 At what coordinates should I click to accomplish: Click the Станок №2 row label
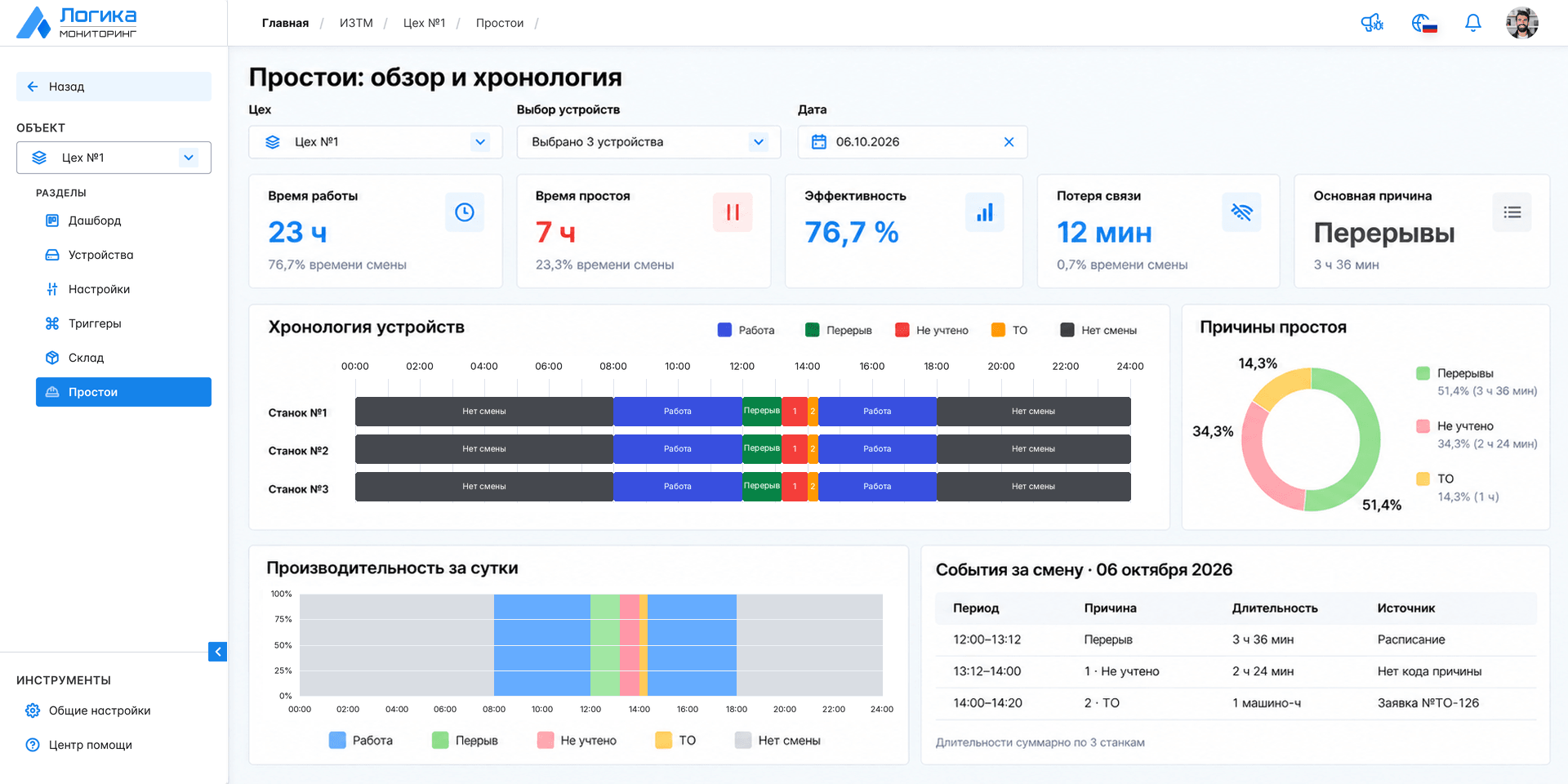click(x=298, y=451)
